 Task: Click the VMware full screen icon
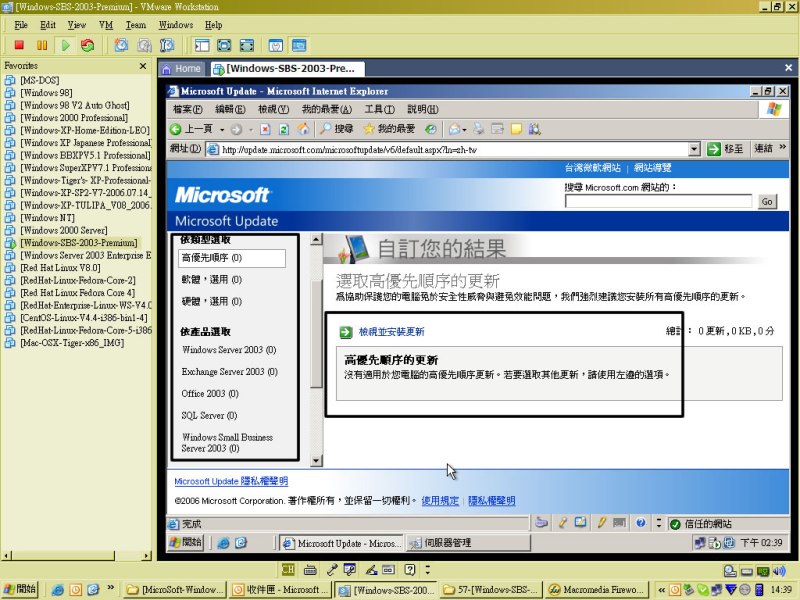pyautogui.click(x=224, y=45)
